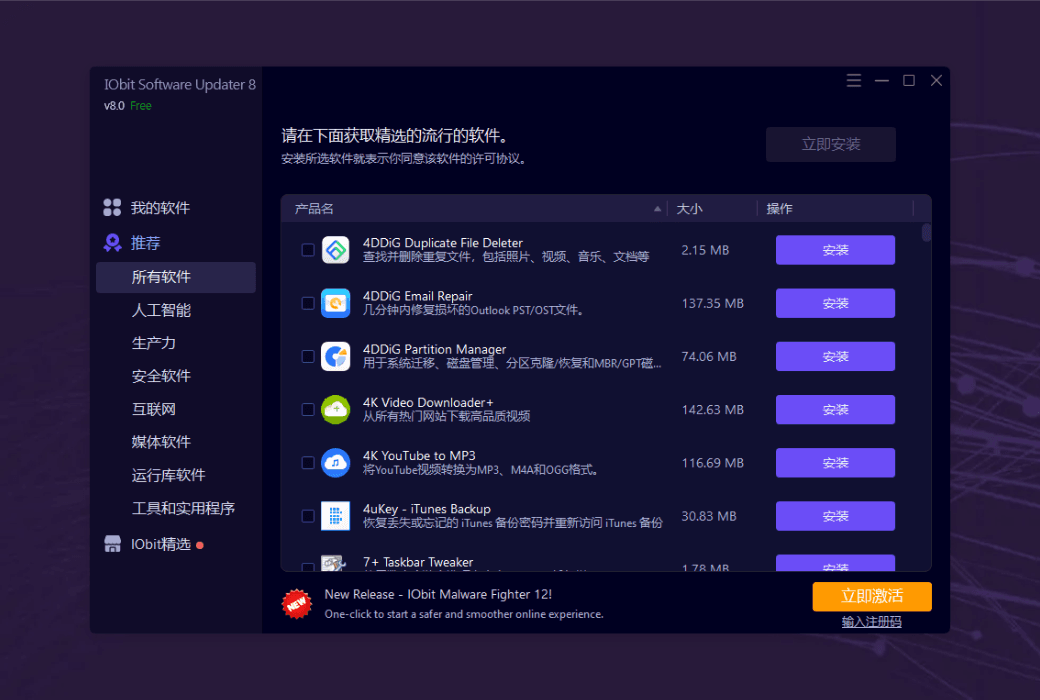
Task: Select the 人工智能 category
Action: click(161, 310)
